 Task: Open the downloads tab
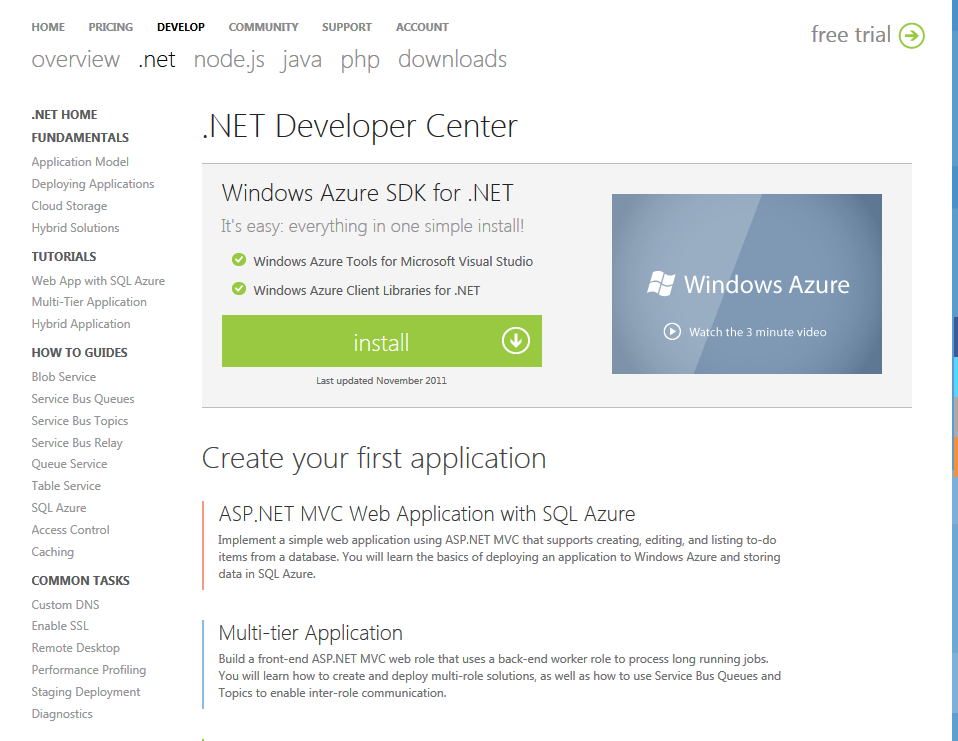click(x=453, y=60)
